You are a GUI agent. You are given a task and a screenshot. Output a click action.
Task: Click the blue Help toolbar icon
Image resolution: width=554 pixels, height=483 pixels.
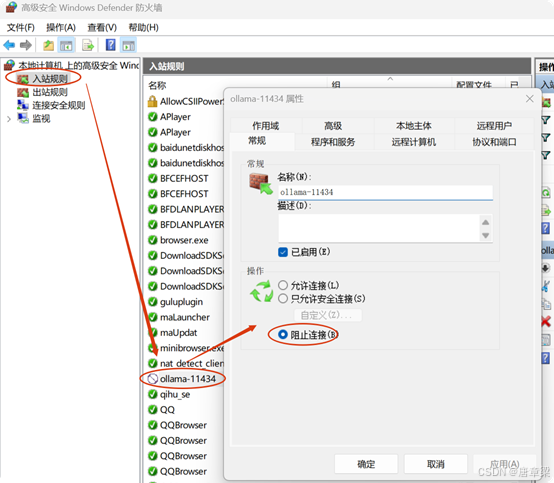[111, 45]
